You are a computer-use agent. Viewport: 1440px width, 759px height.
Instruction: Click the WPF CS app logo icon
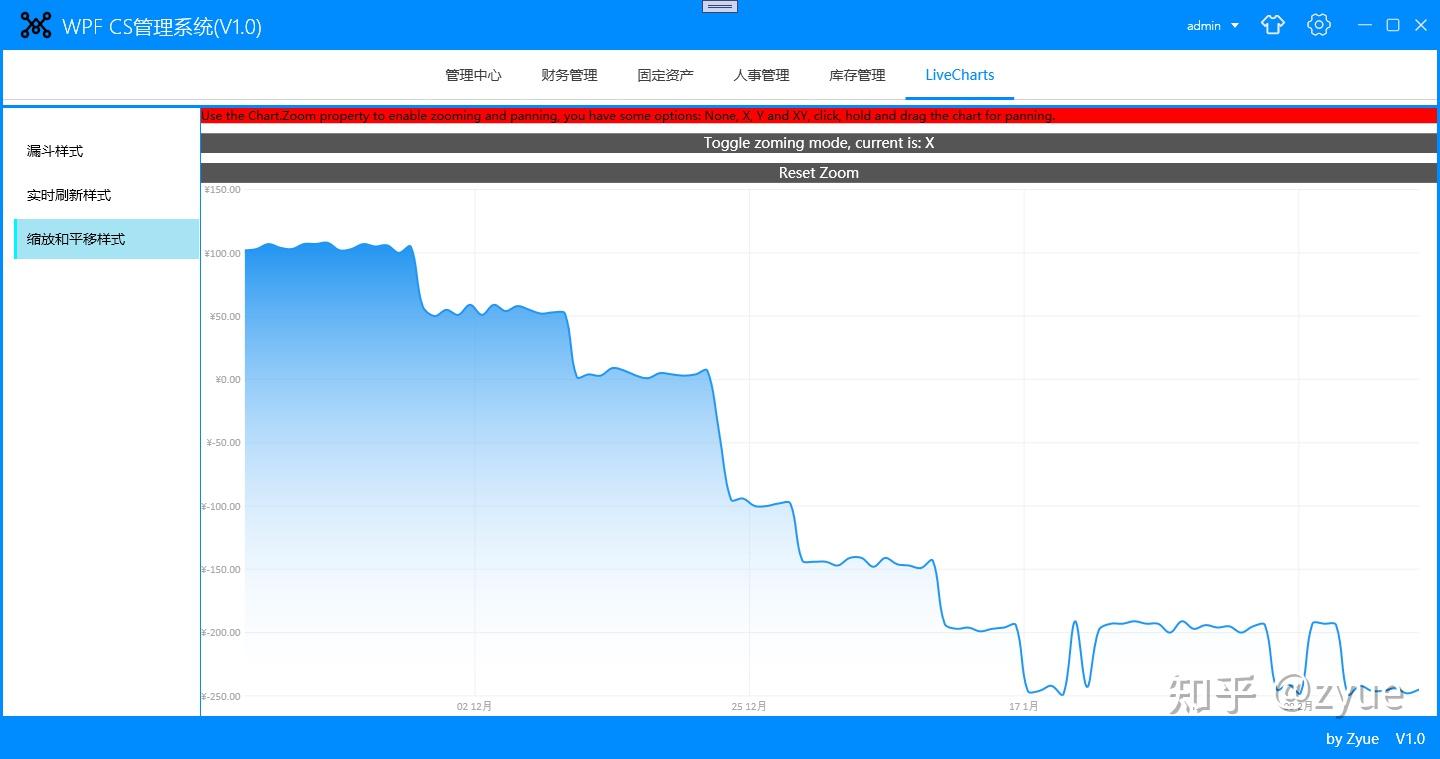click(35, 24)
